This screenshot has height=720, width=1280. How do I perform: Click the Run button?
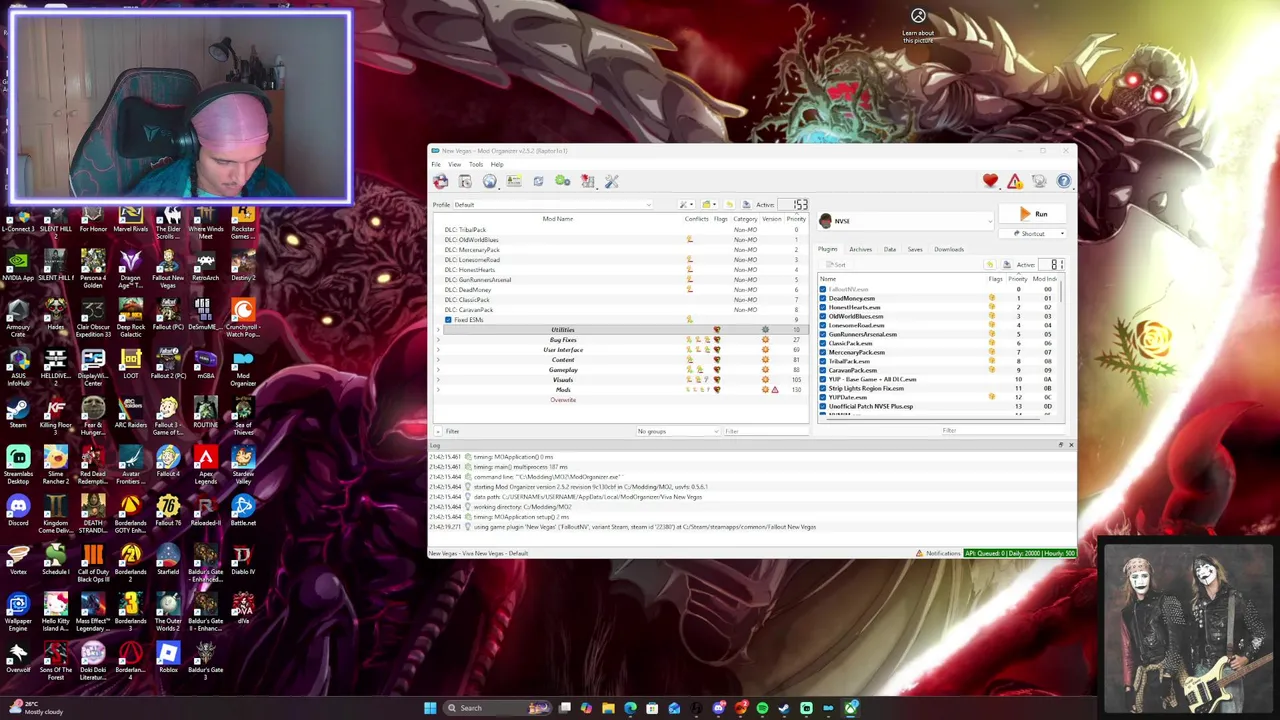coord(1033,214)
